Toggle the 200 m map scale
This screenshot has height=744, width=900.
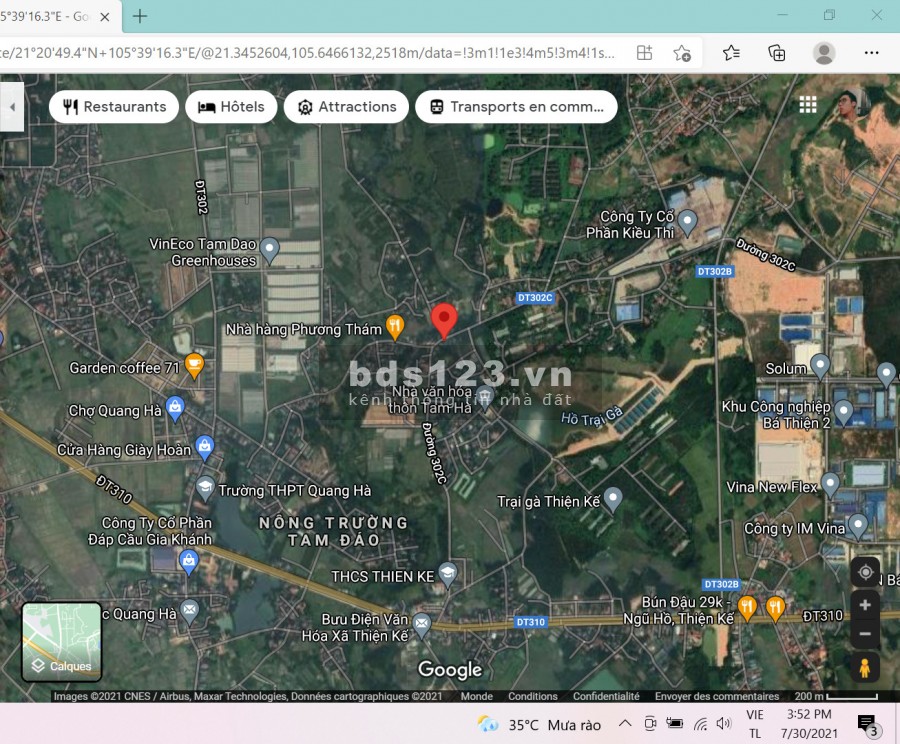tap(836, 696)
